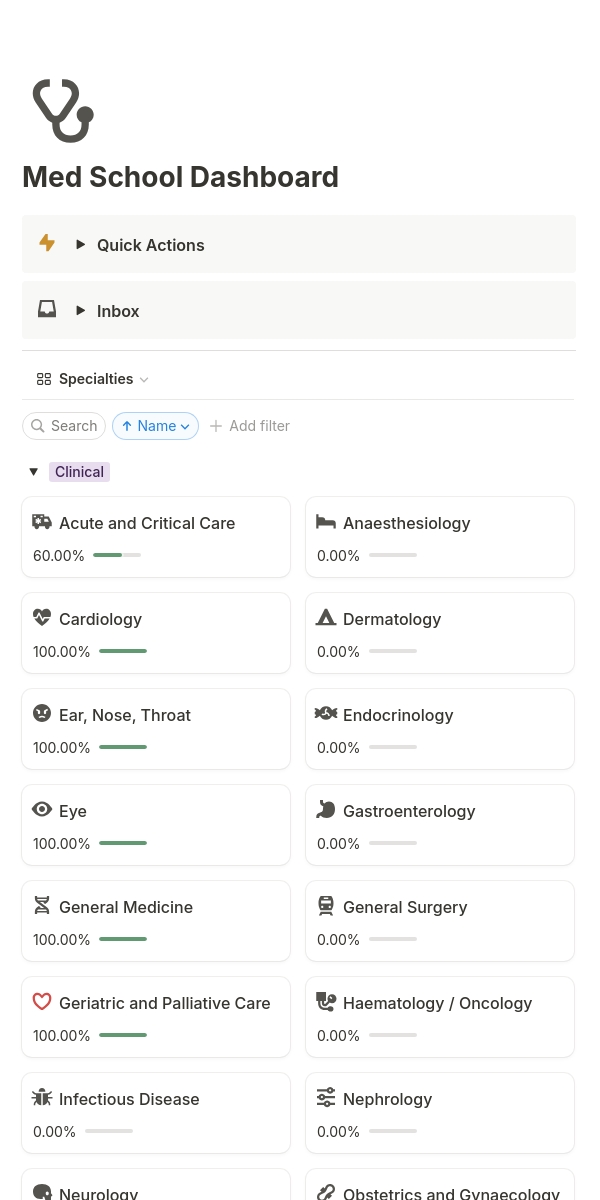Viewport: 600px width, 1200px height.
Task: Click the sliders icon beside Nephrology
Action: 326,1098
